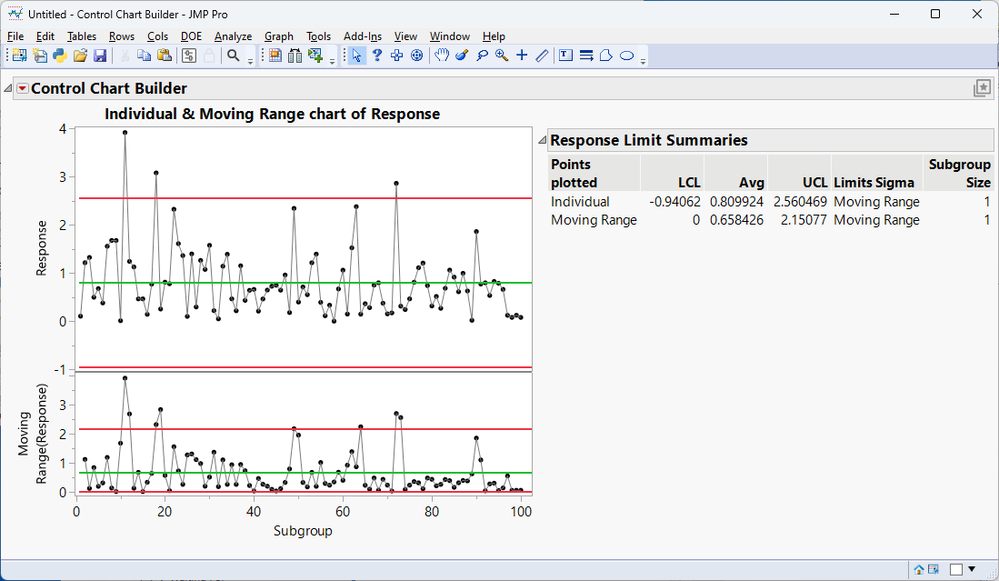Open the status bar dropdown arrow

pyautogui.click(x=971, y=569)
